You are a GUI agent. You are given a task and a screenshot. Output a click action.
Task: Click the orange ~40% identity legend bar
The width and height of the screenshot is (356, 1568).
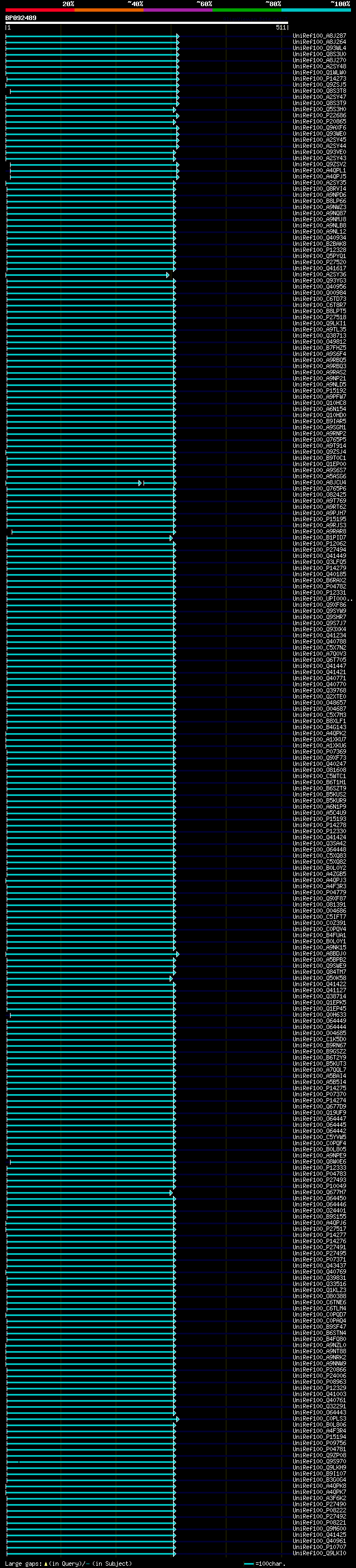click(109, 10)
